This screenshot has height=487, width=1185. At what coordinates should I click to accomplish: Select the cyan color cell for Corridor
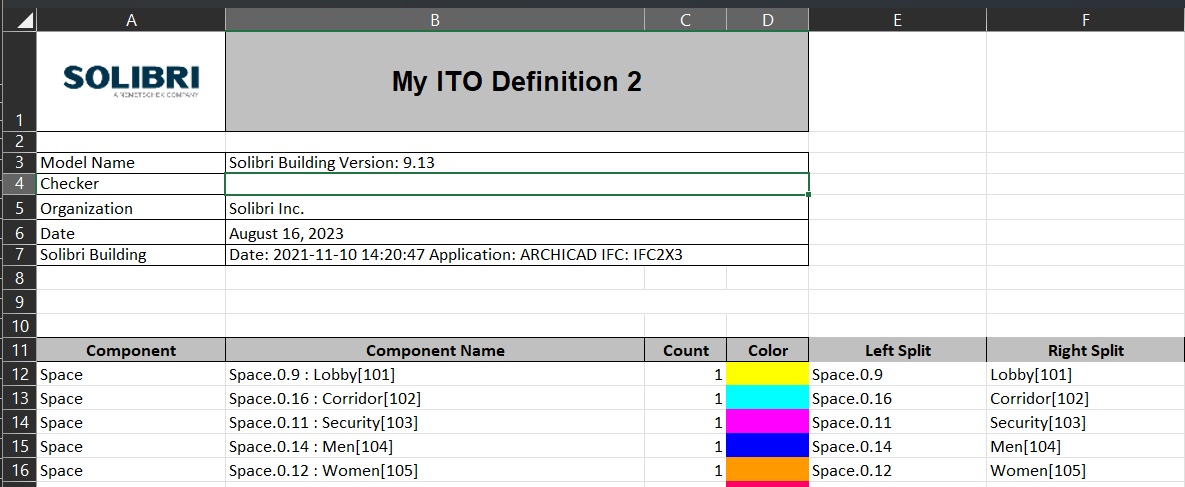[x=768, y=398]
